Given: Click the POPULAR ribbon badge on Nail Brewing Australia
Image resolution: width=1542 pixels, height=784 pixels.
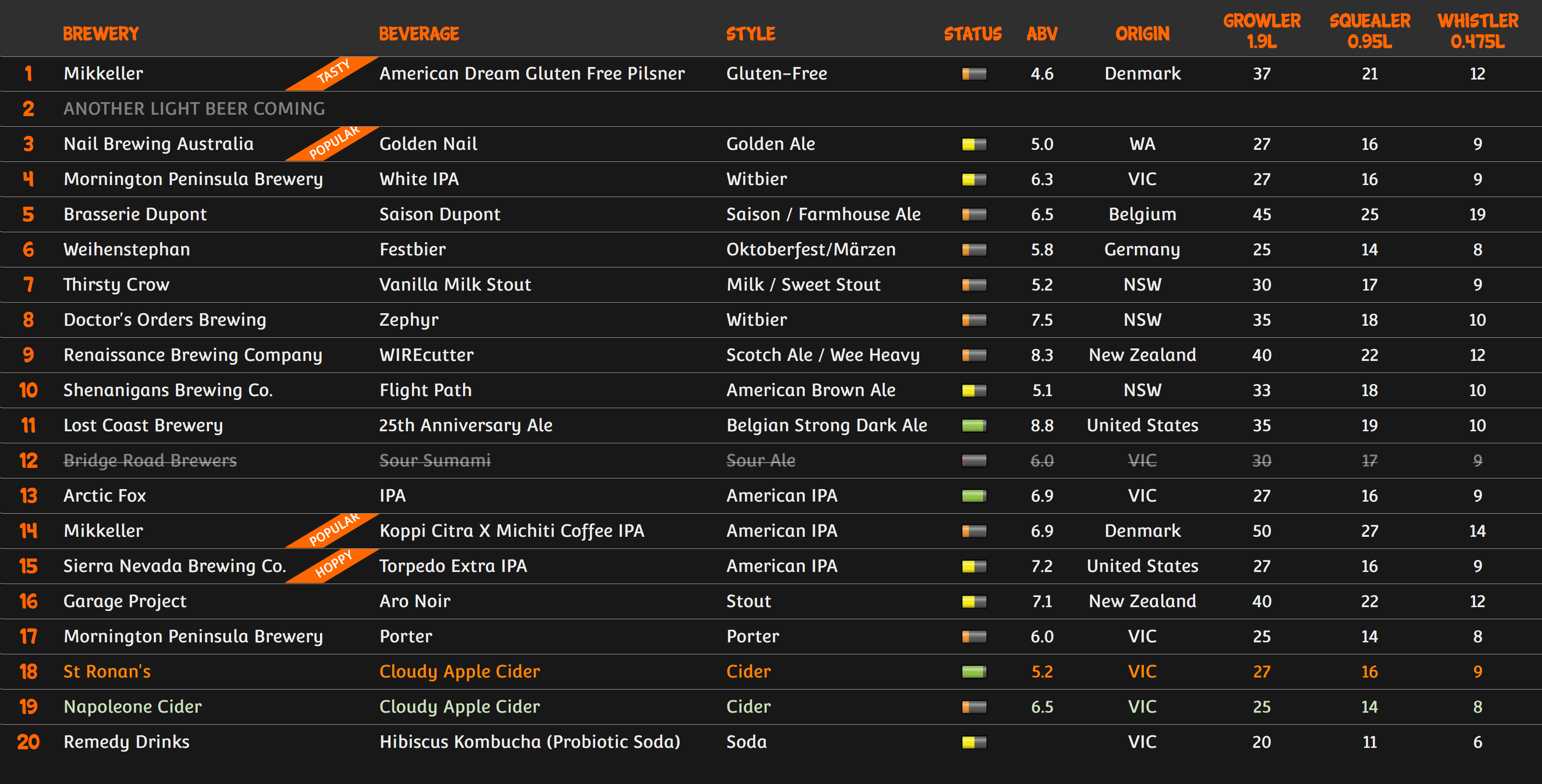Looking at the screenshot, I should tap(334, 143).
